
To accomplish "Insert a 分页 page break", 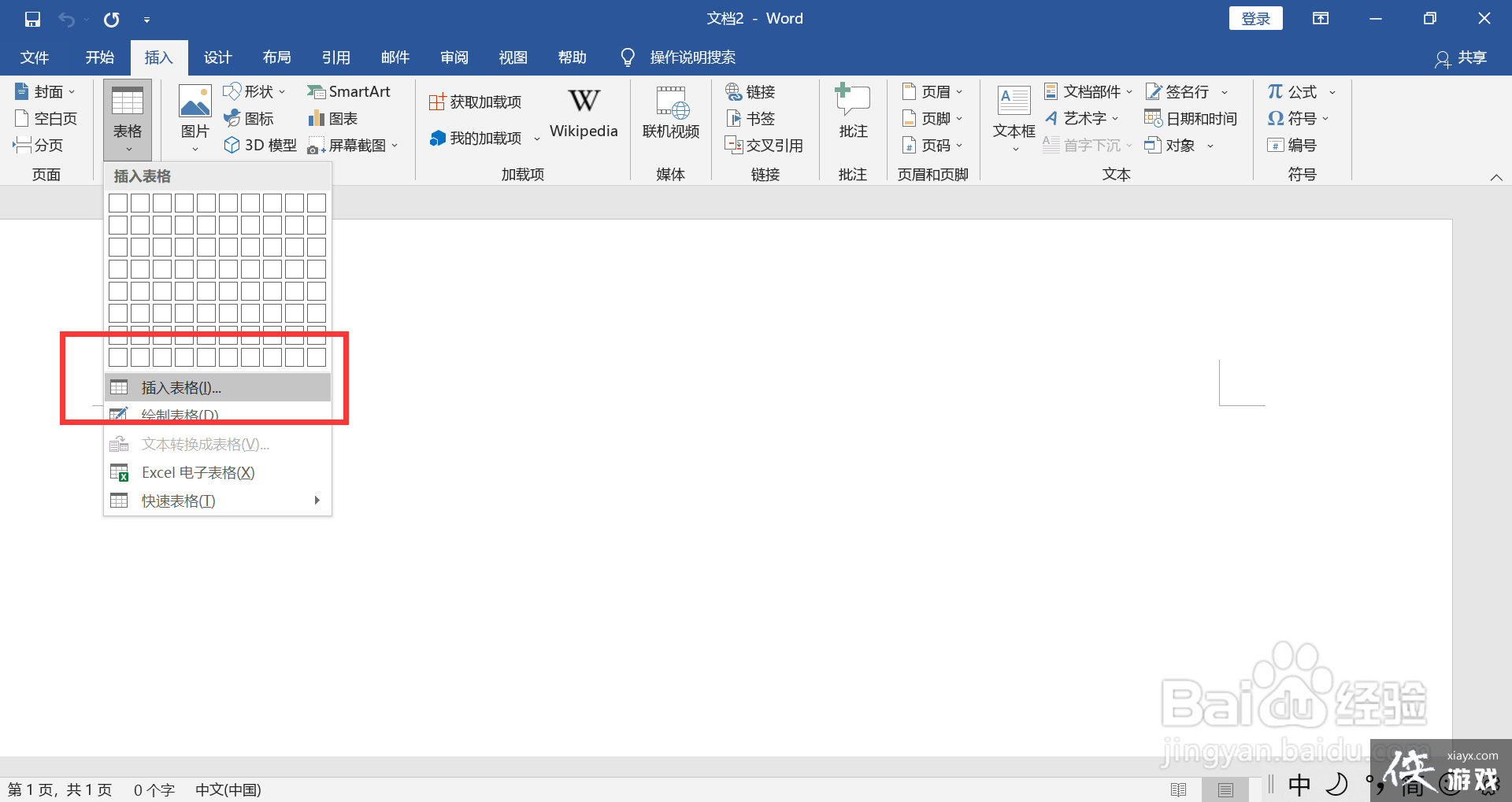I will (38, 146).
